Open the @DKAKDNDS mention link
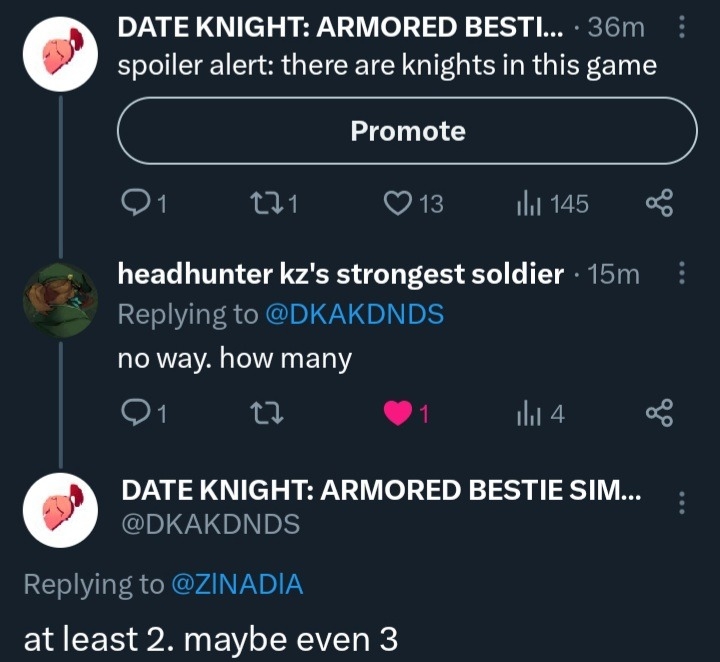 pos(353,314)
